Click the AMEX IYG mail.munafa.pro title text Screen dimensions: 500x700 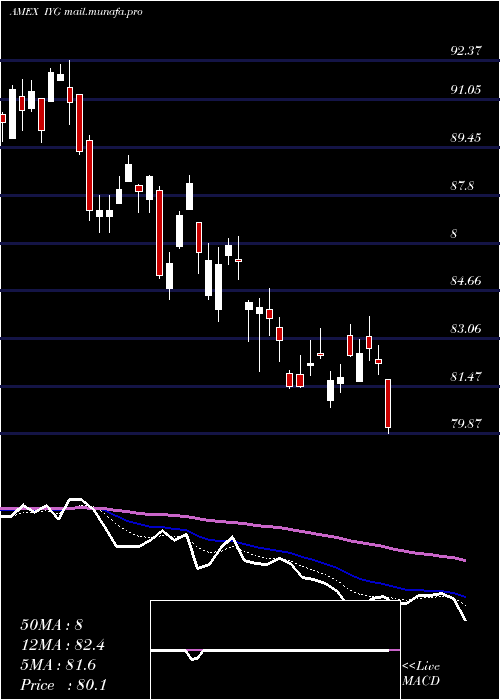coord(76,12)
